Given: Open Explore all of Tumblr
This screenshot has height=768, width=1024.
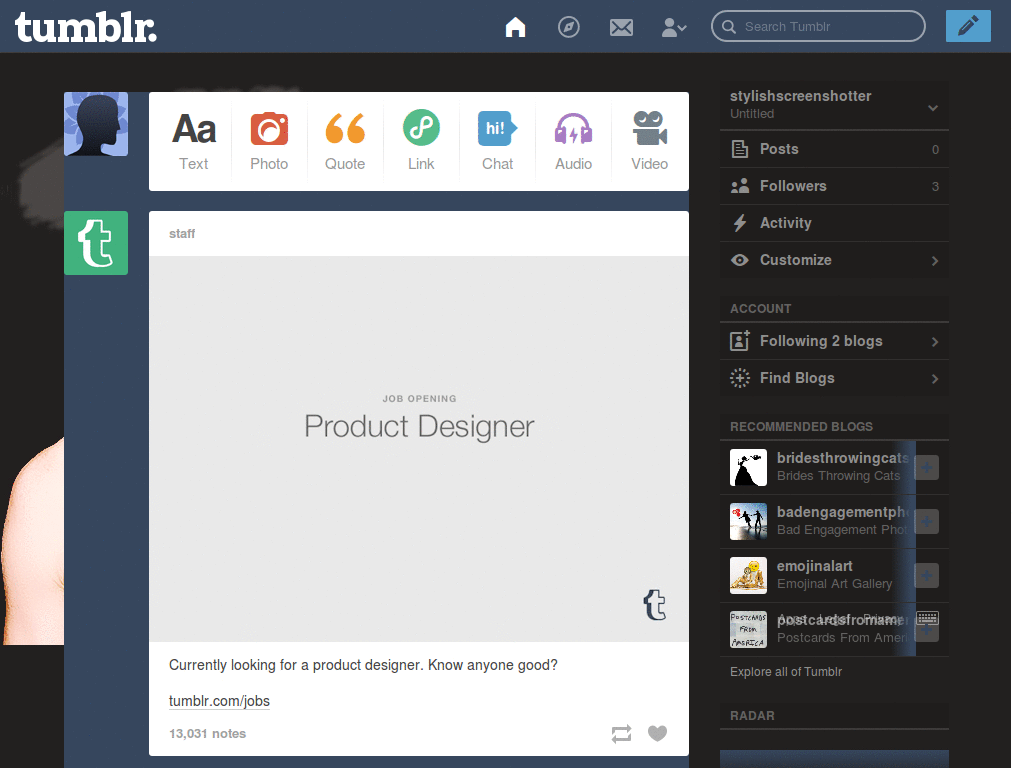Looking at the screenshot, I should click(786, 671).
